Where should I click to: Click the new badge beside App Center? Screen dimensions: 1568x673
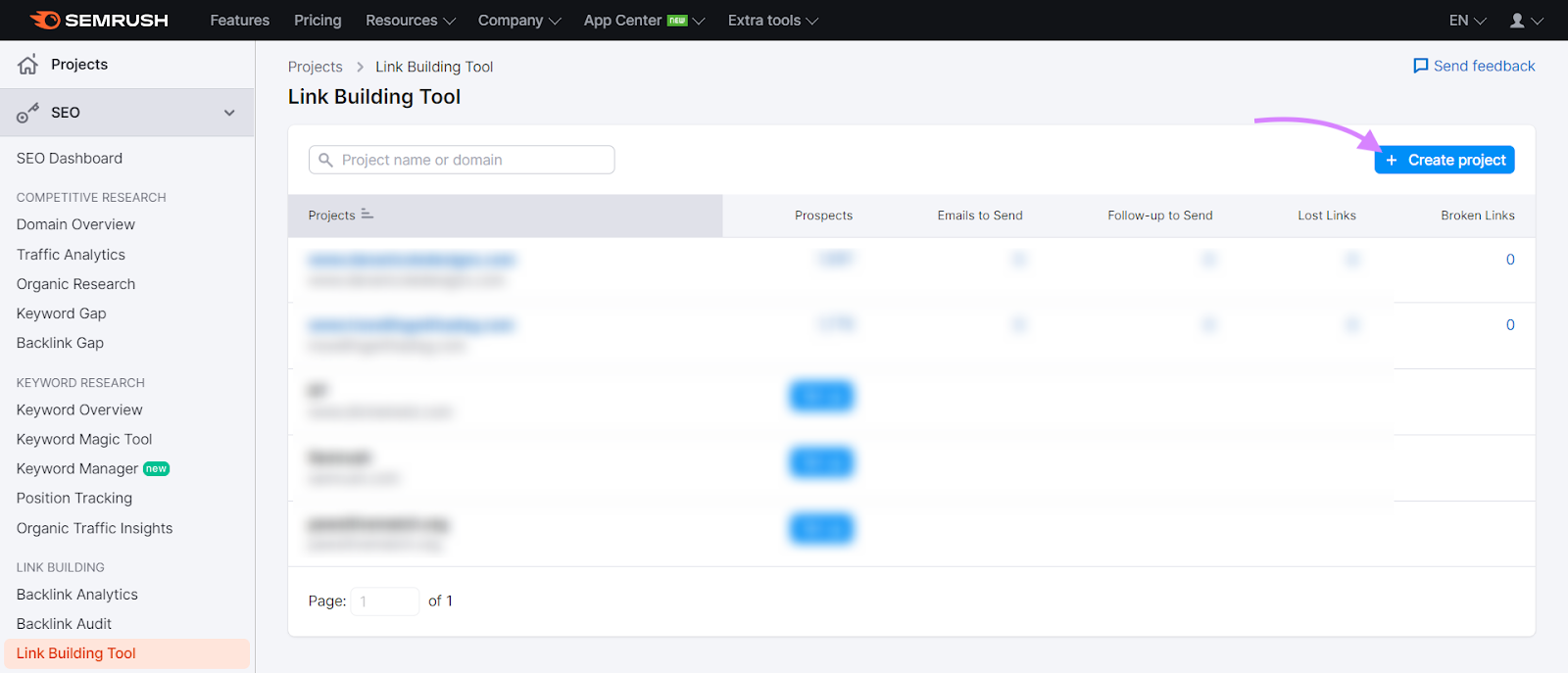pyautogui.click(x=677, y=20)
